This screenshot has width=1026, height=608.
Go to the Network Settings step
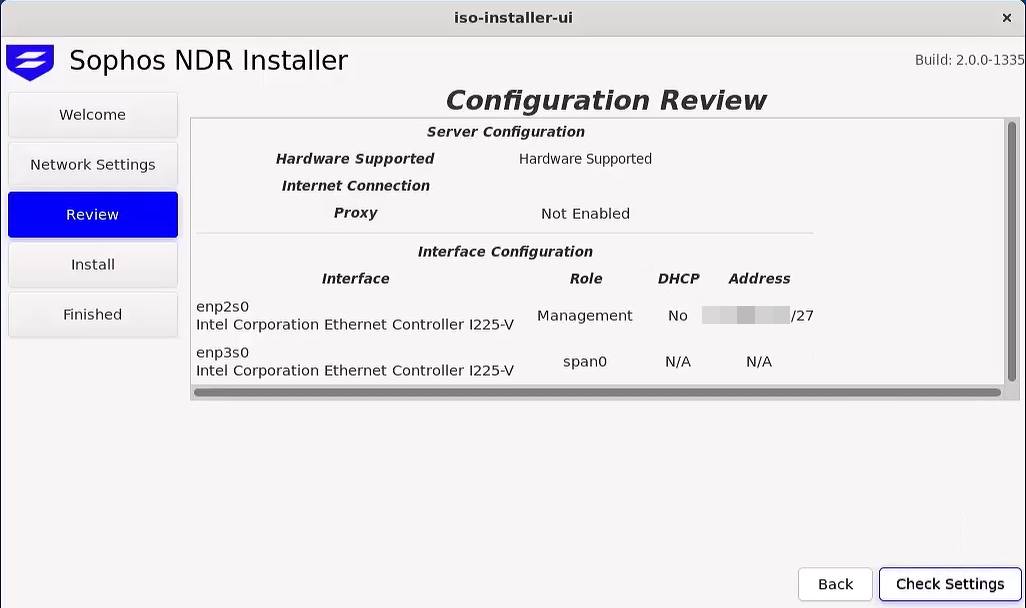(x=93, y=164)
